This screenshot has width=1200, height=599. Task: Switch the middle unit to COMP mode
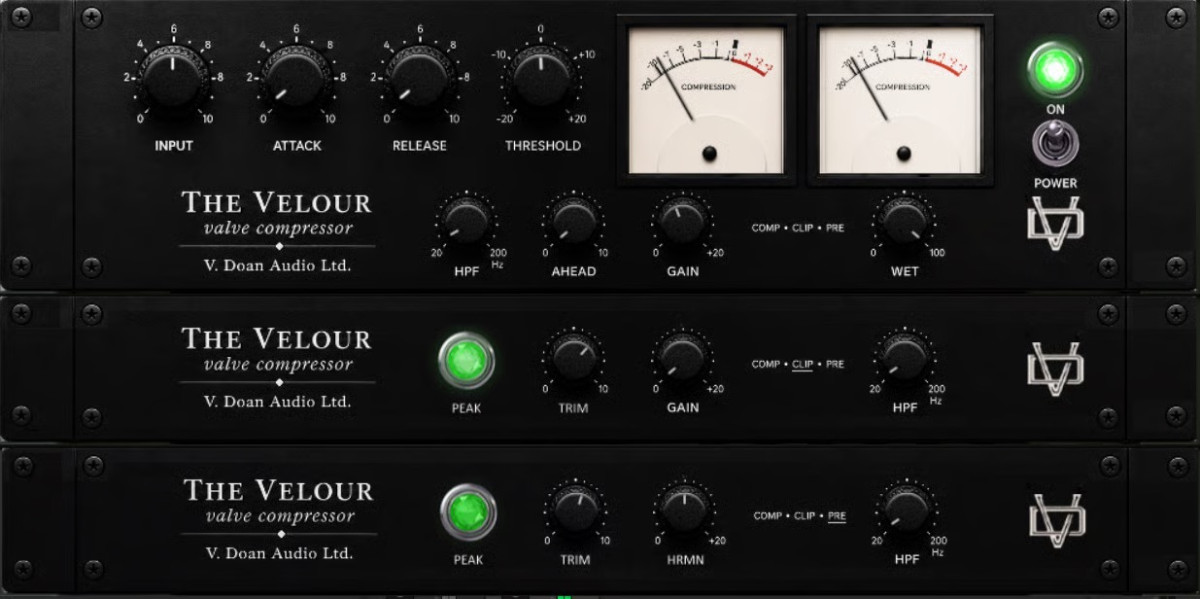767,365
